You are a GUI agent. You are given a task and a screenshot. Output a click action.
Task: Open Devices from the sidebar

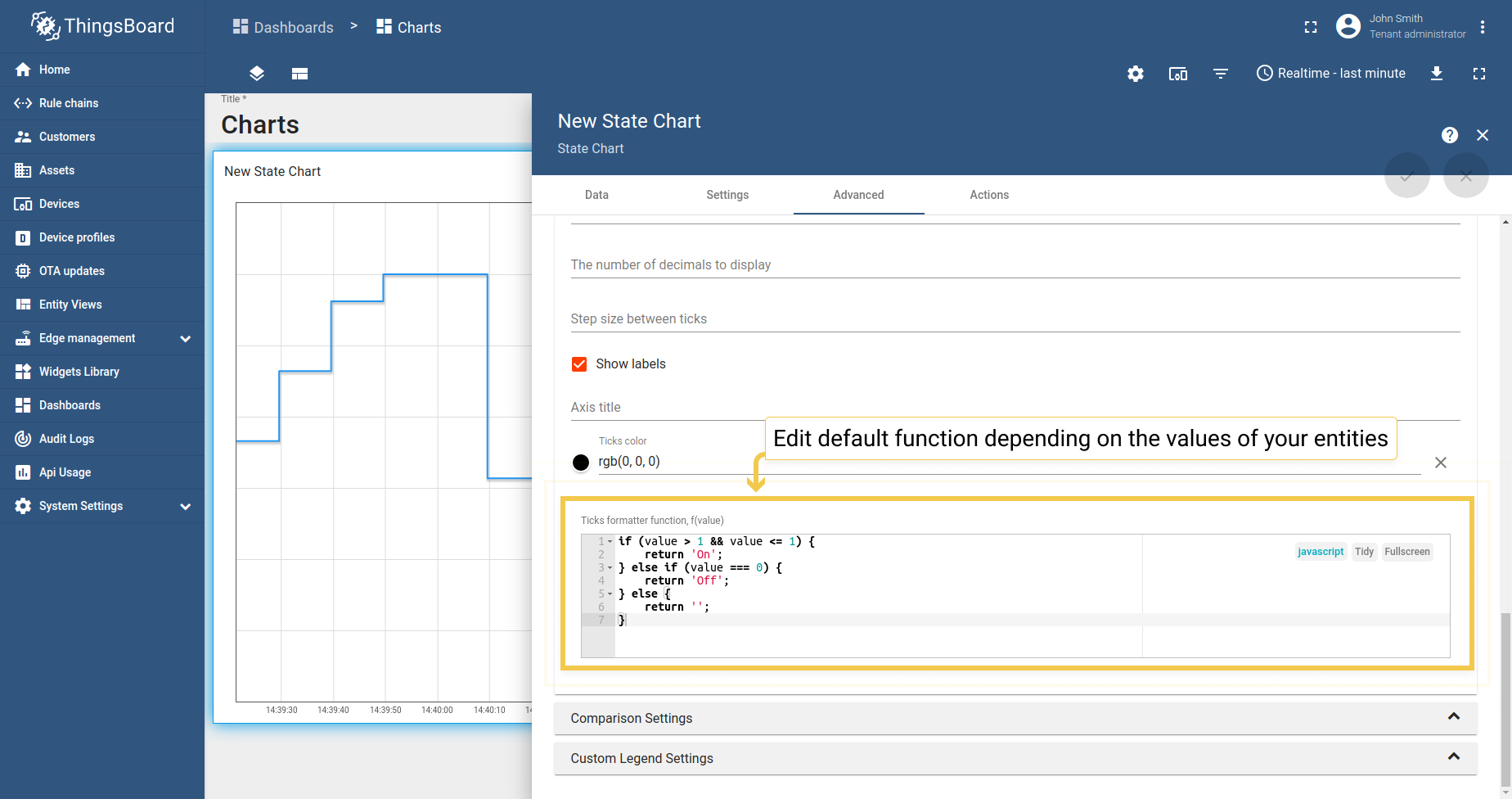(x=59, y=203)
